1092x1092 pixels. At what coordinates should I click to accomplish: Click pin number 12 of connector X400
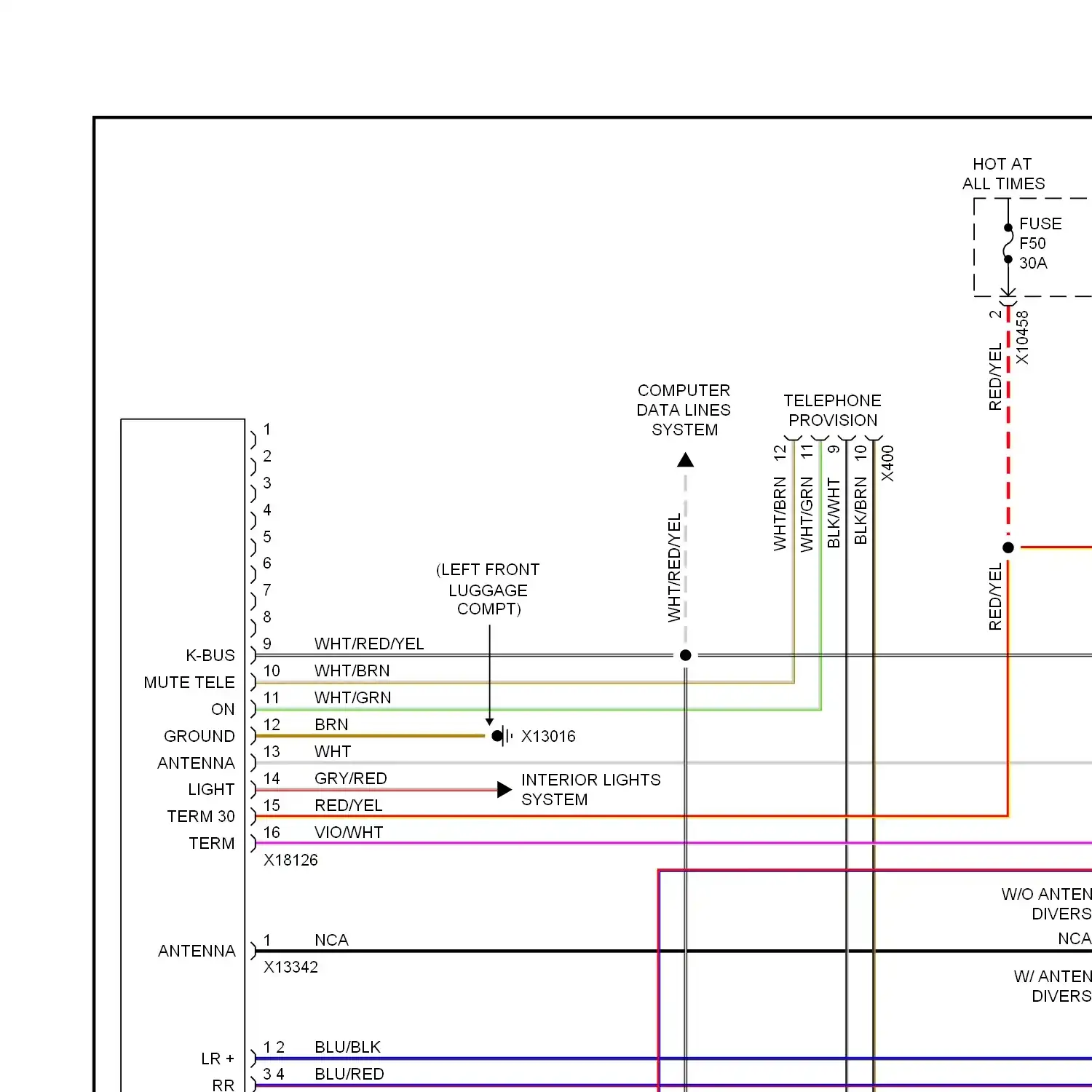(x=780, y=452)
